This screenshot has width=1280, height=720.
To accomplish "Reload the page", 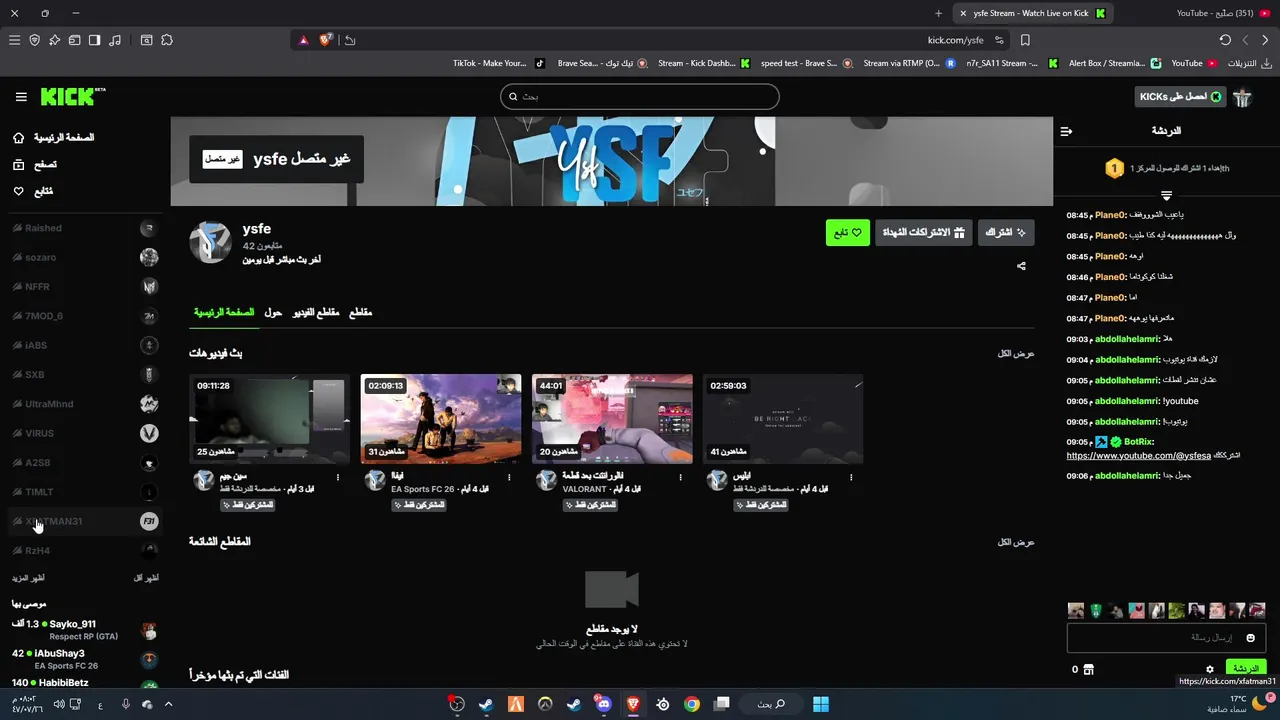I will click(1225, 40).
